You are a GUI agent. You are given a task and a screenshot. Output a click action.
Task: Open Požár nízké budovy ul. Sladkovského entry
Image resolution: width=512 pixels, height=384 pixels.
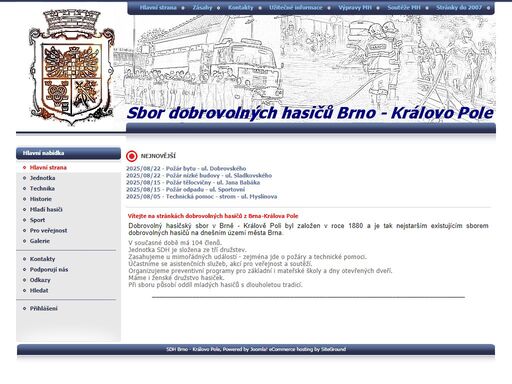(199, 176)
